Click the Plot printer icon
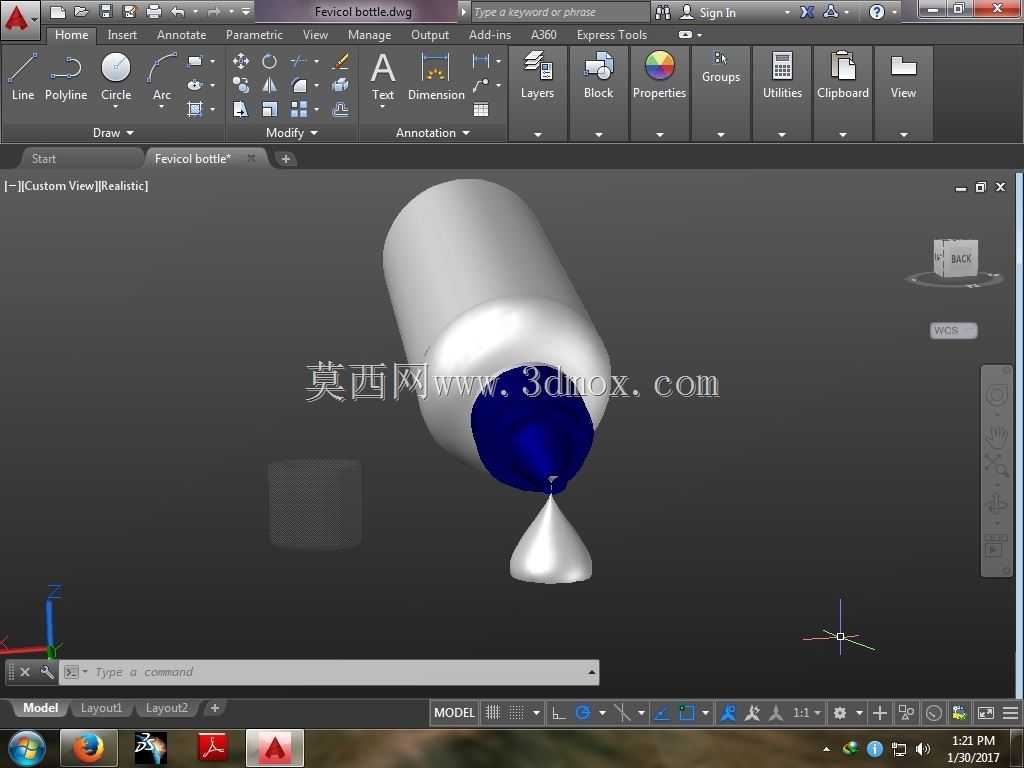The image size is (1024, 768). [x=153, y=11]
